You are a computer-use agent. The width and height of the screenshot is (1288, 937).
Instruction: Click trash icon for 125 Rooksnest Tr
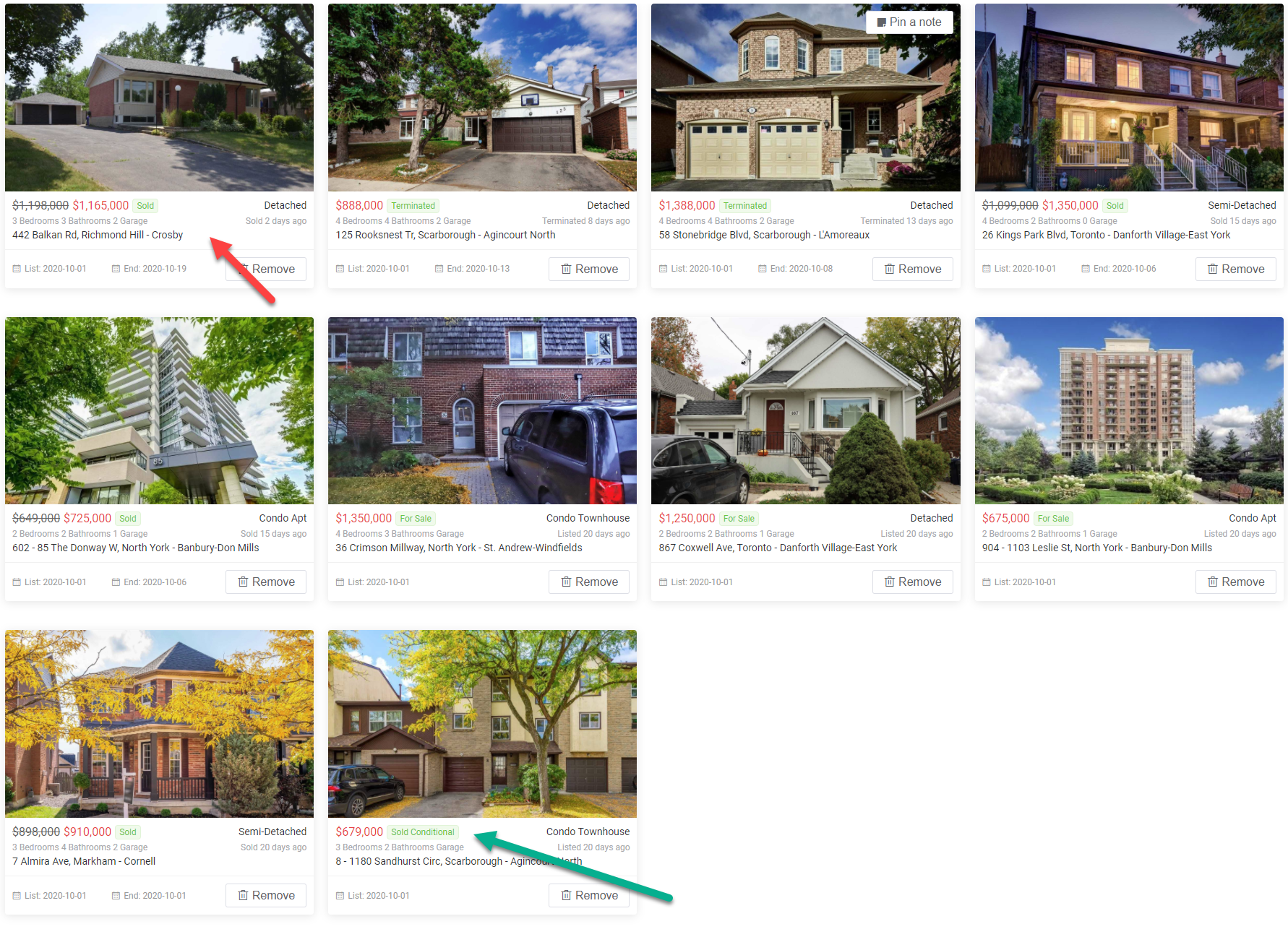567,269
